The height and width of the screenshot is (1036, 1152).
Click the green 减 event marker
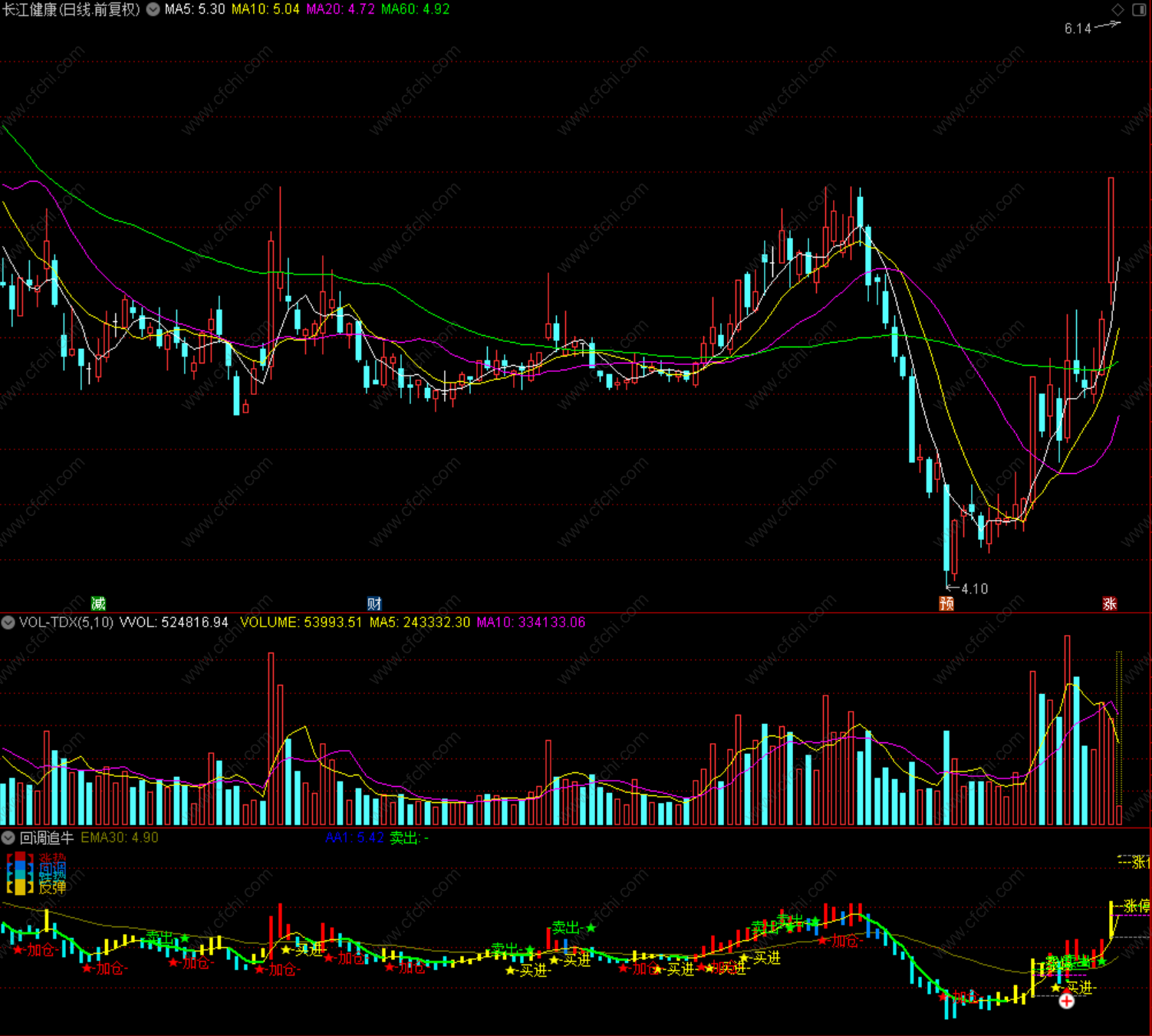click(x=98, y=604)
